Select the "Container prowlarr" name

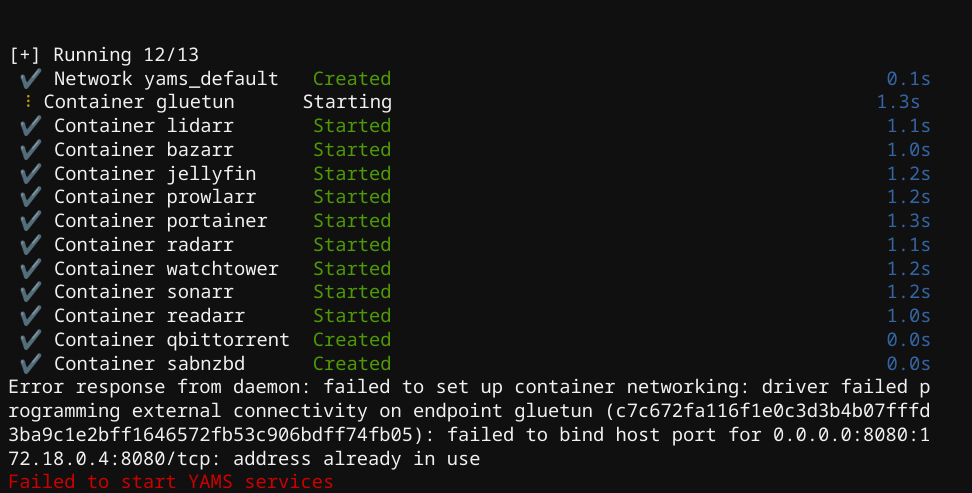(155, 197)
